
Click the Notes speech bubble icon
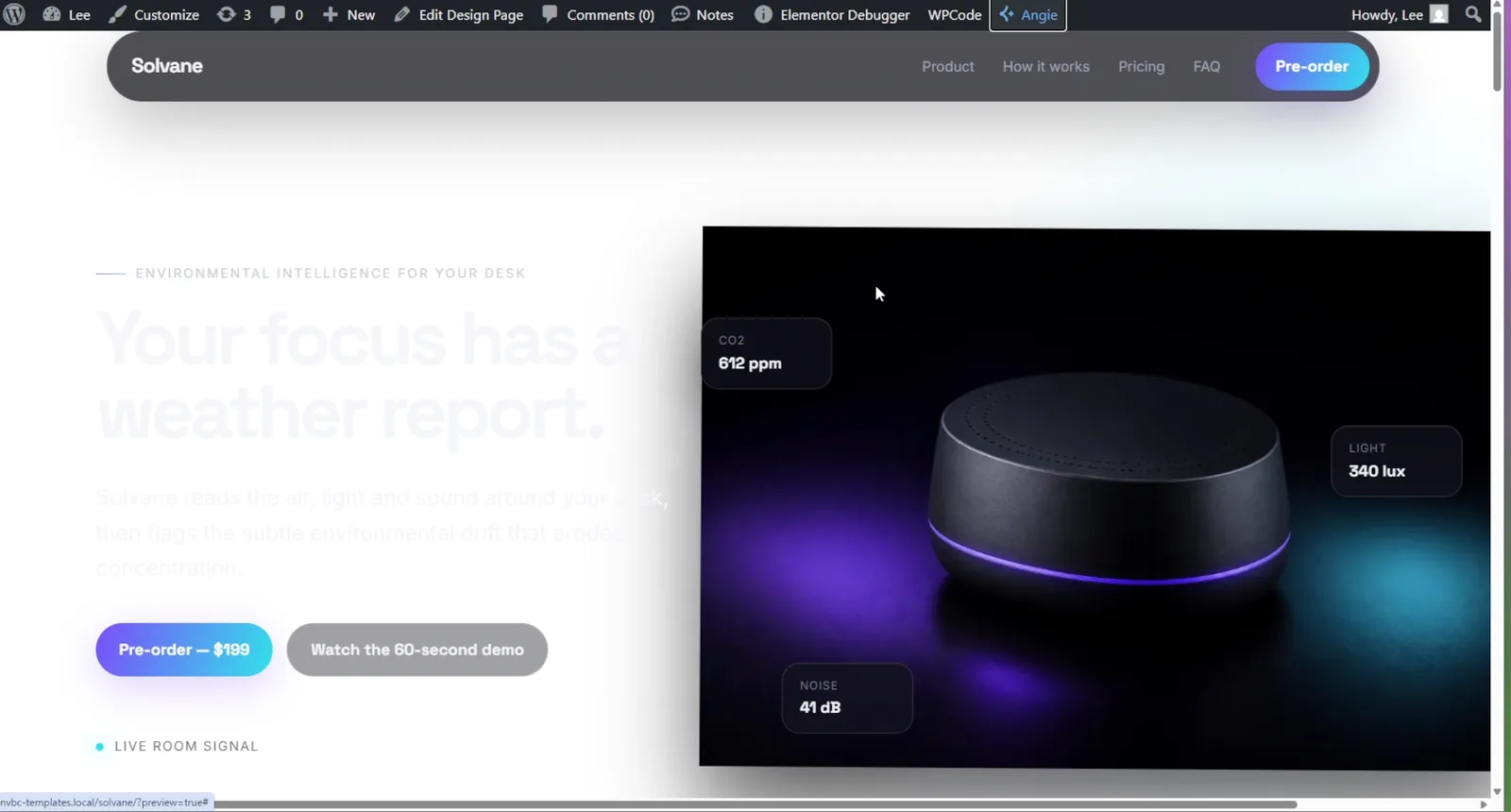pyautogui.click(x=680, y=14)
